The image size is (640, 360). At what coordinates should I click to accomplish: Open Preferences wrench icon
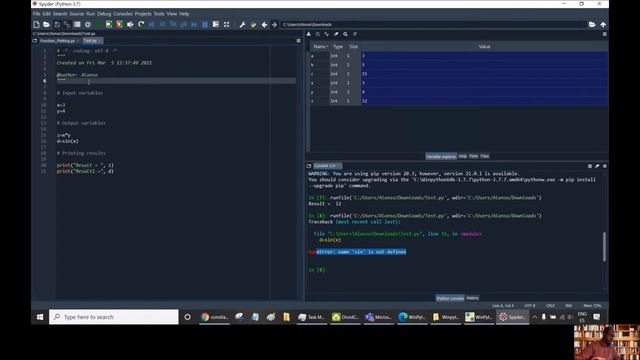[x=242, y=24]
